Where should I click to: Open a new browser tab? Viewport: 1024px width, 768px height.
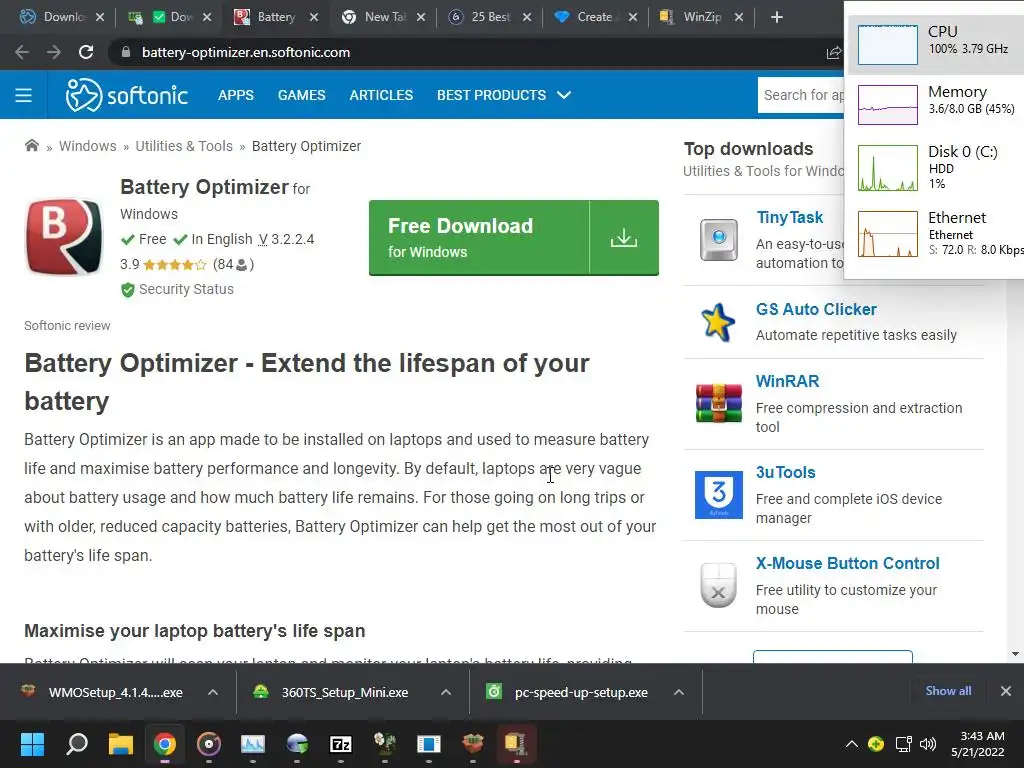[776, 17]
